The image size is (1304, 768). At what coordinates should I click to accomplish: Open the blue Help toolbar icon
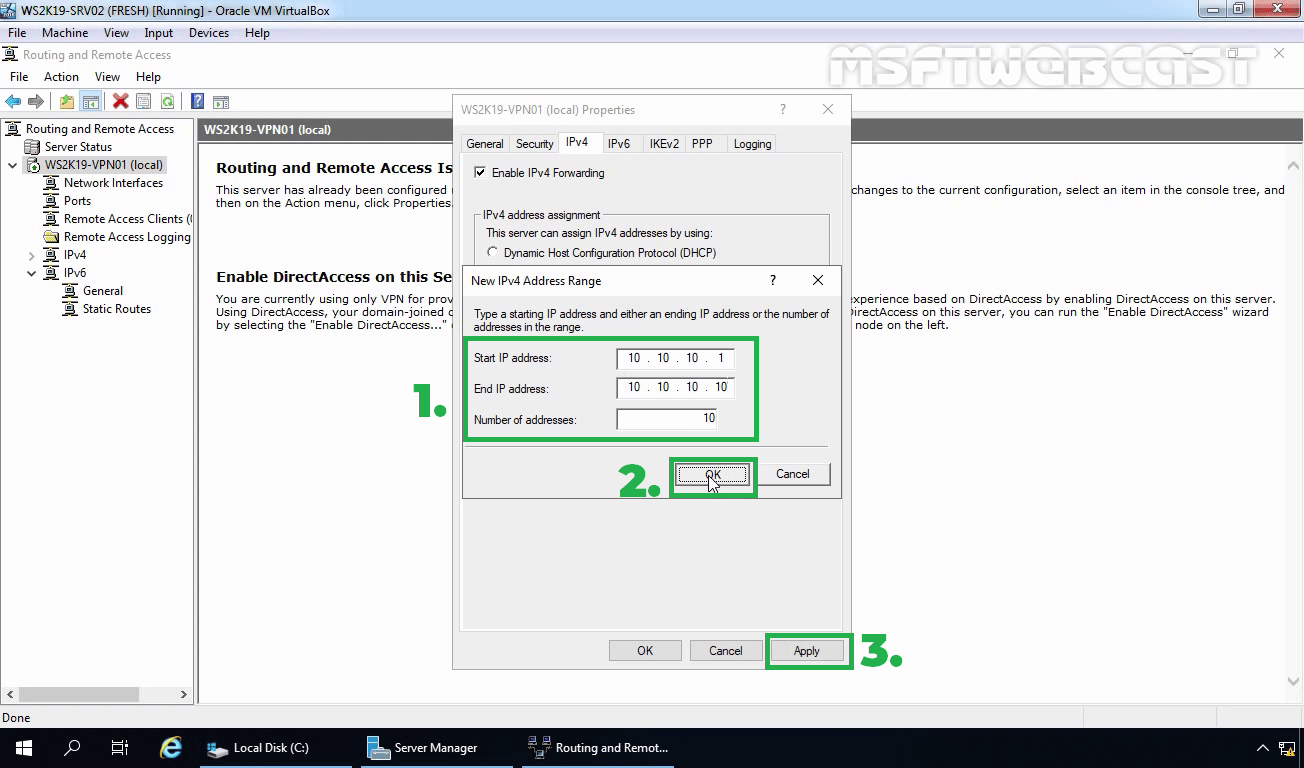[198, 101]
